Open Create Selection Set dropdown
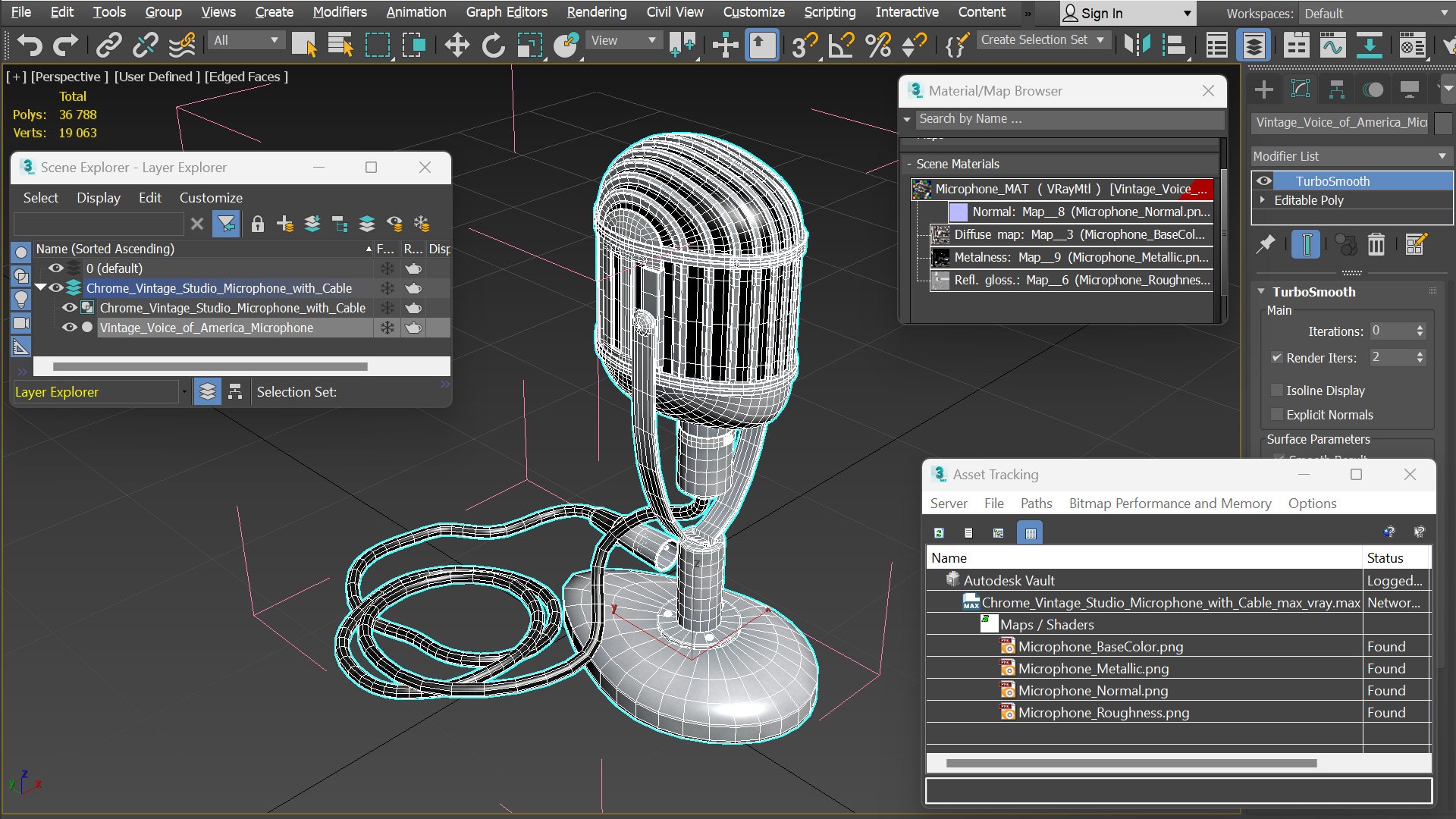This screenshot has width=1456, height=819. click(1043, 39)
